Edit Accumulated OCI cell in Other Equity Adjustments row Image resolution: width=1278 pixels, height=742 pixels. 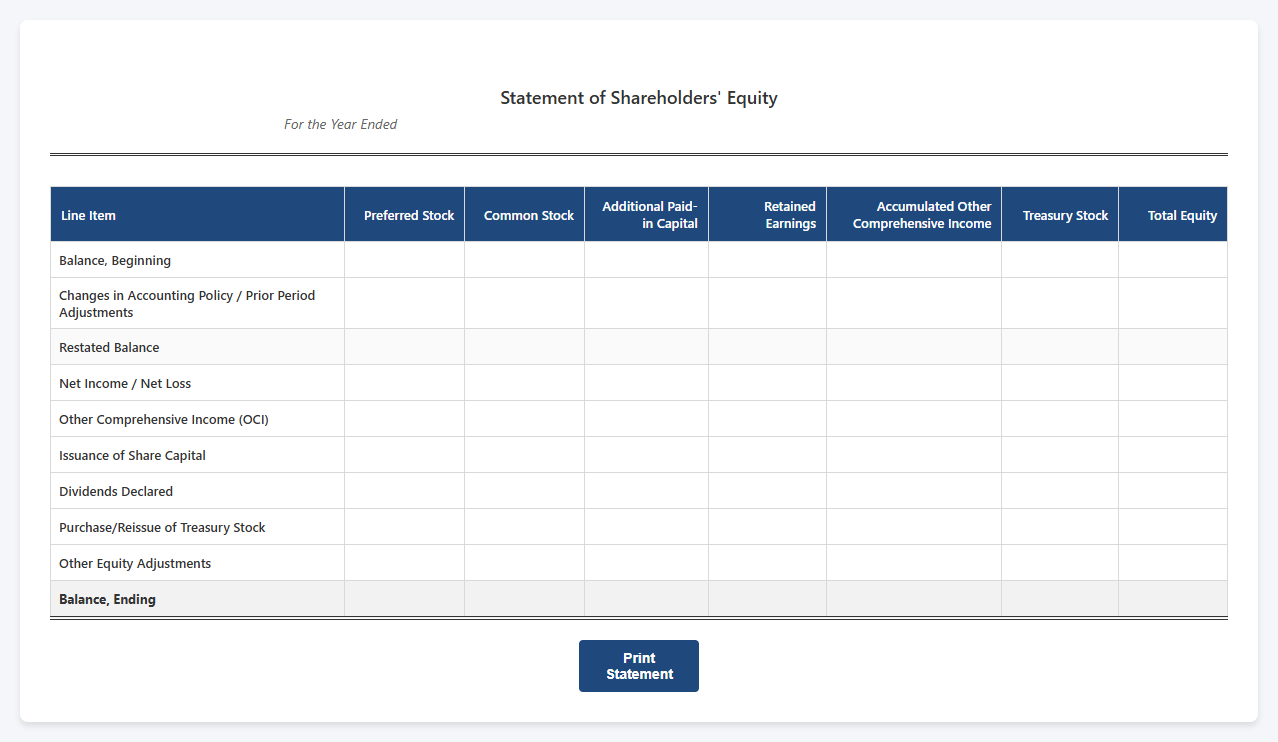tap(914, 563)
